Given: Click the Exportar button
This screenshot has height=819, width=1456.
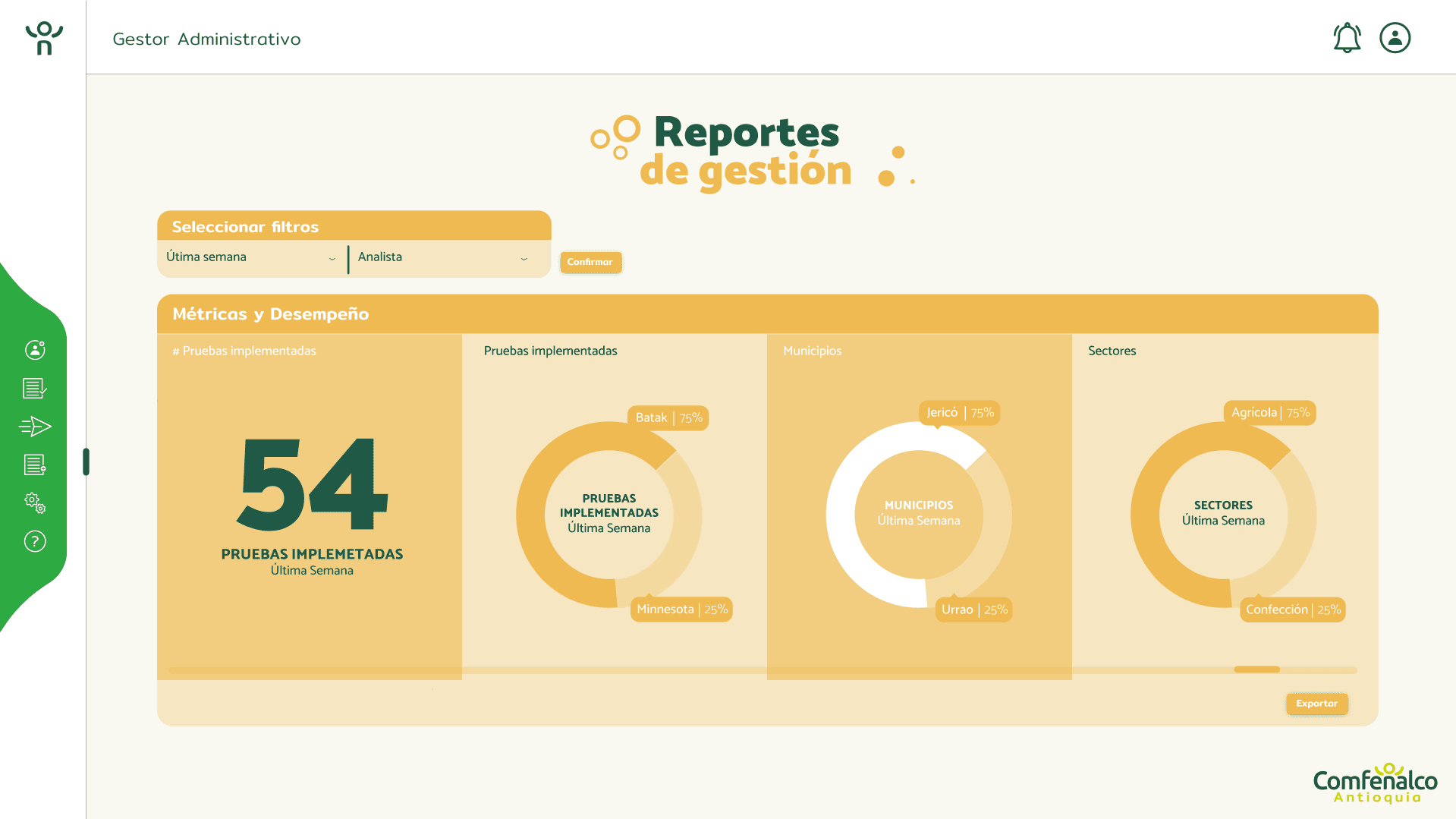Looking at the screenshot, I should click(1316, 704).
